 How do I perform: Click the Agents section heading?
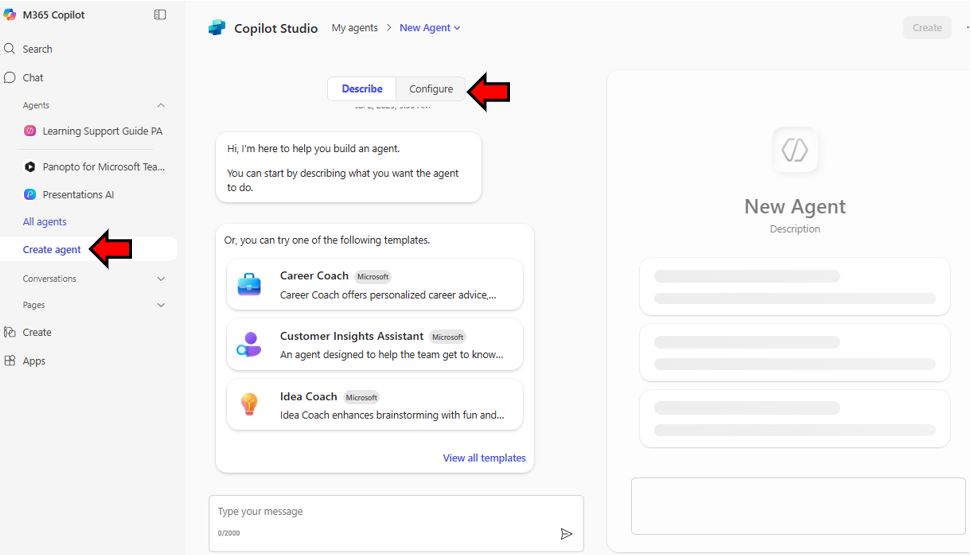pos(36,105)
